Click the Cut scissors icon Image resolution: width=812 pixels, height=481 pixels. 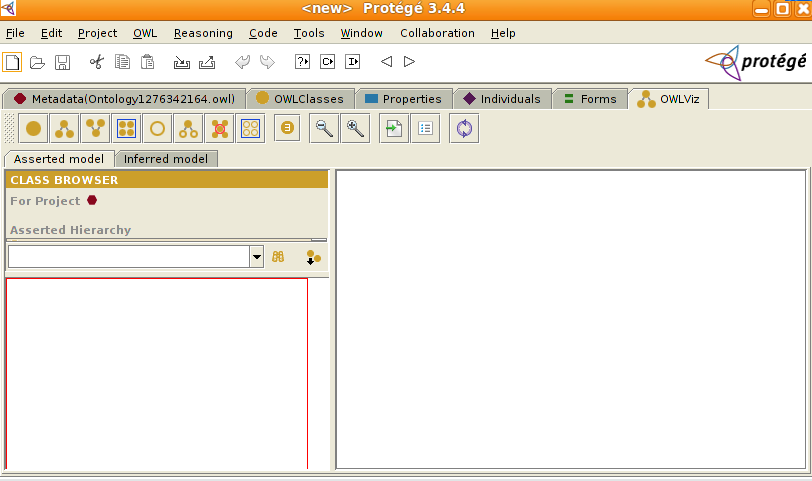pyautogui.click(x=97, y=62)
